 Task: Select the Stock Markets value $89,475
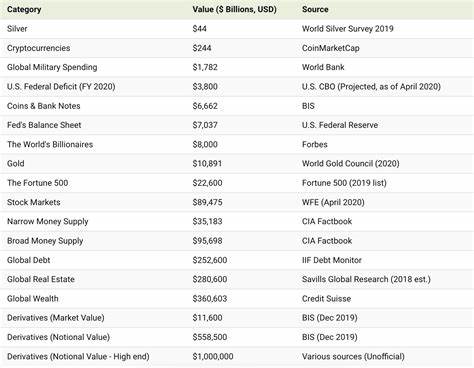tap(207, 202)
